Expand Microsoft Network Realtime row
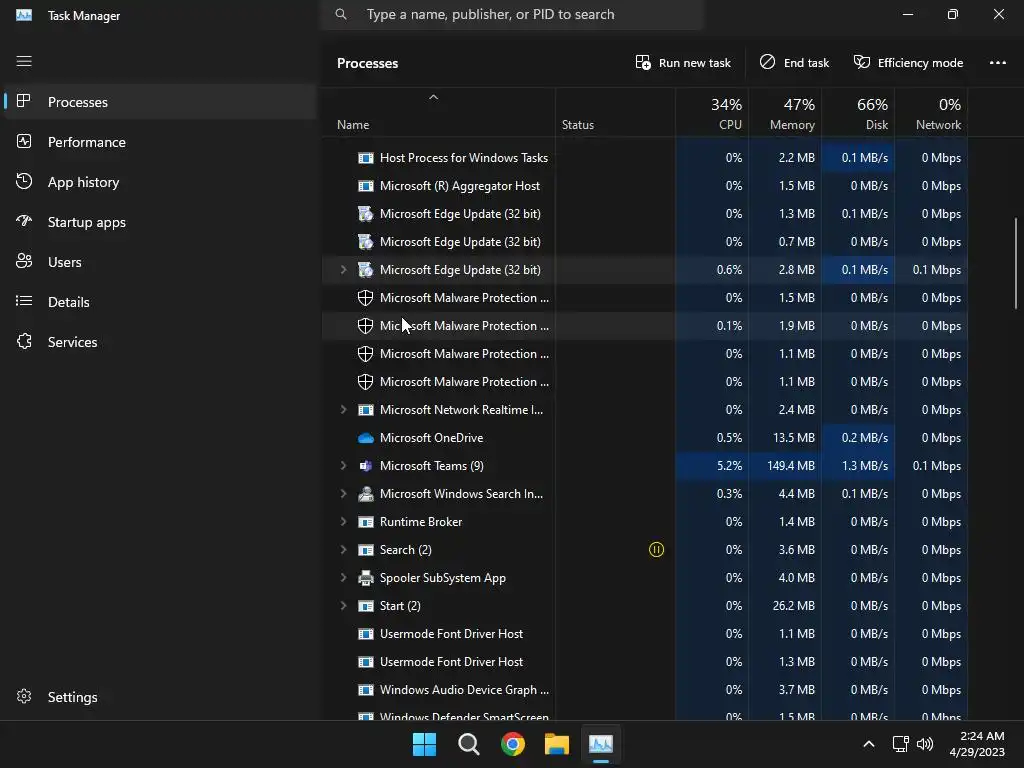1024x768 pixels. coord(344,409)
